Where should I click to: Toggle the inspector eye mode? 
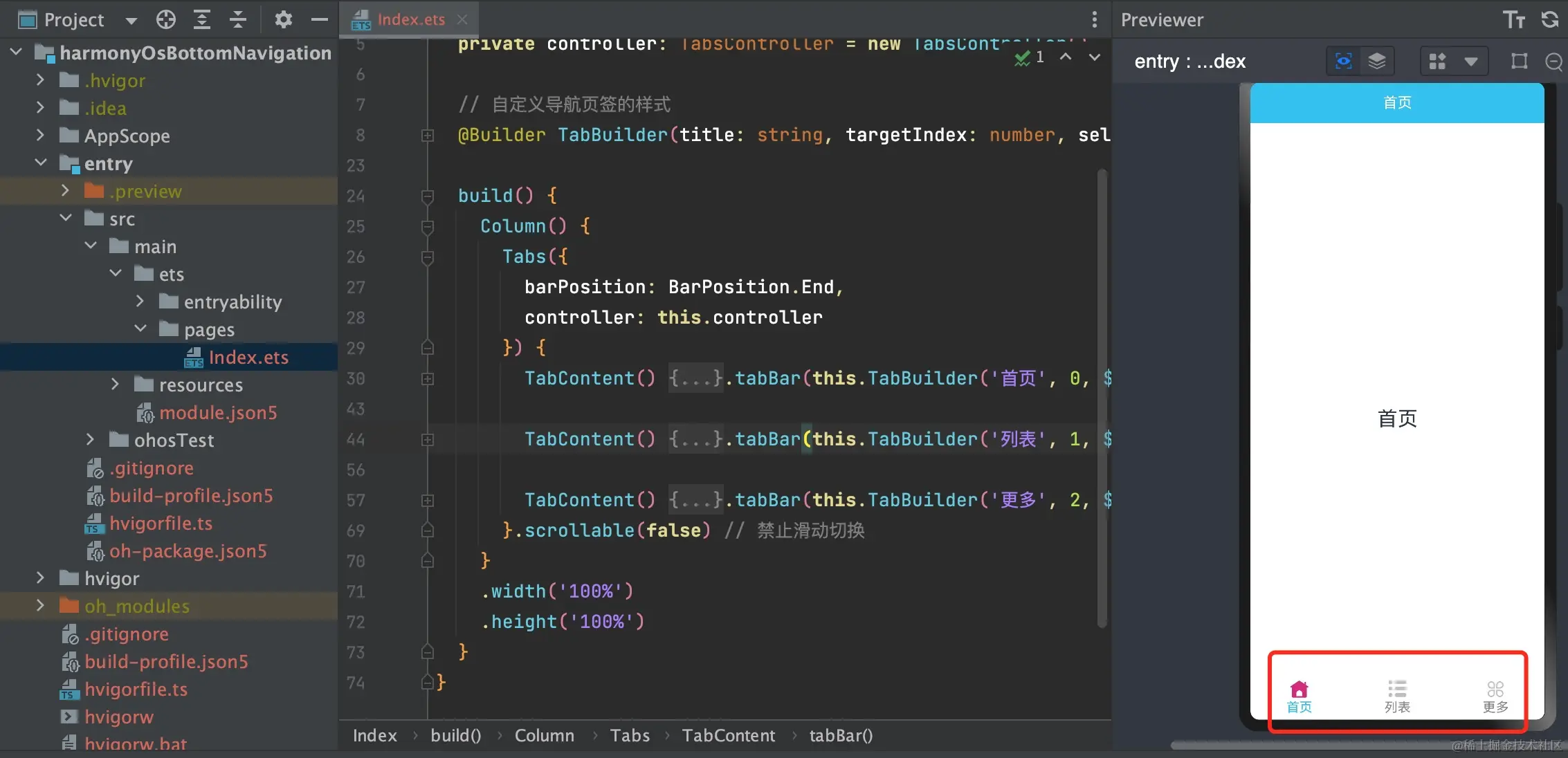pyautogui.click(x=1343, y=62)
